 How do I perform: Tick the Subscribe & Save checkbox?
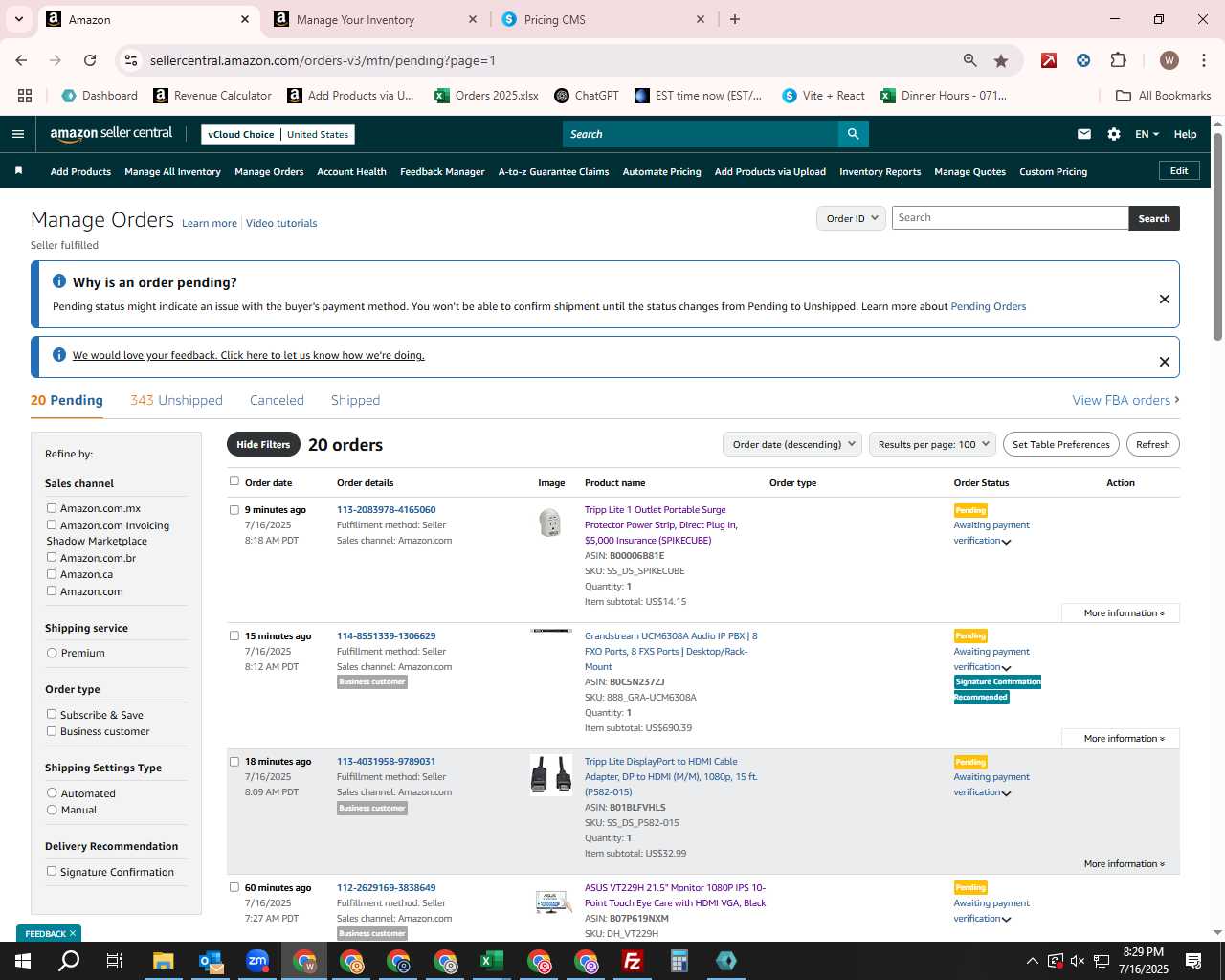[52, 714]
